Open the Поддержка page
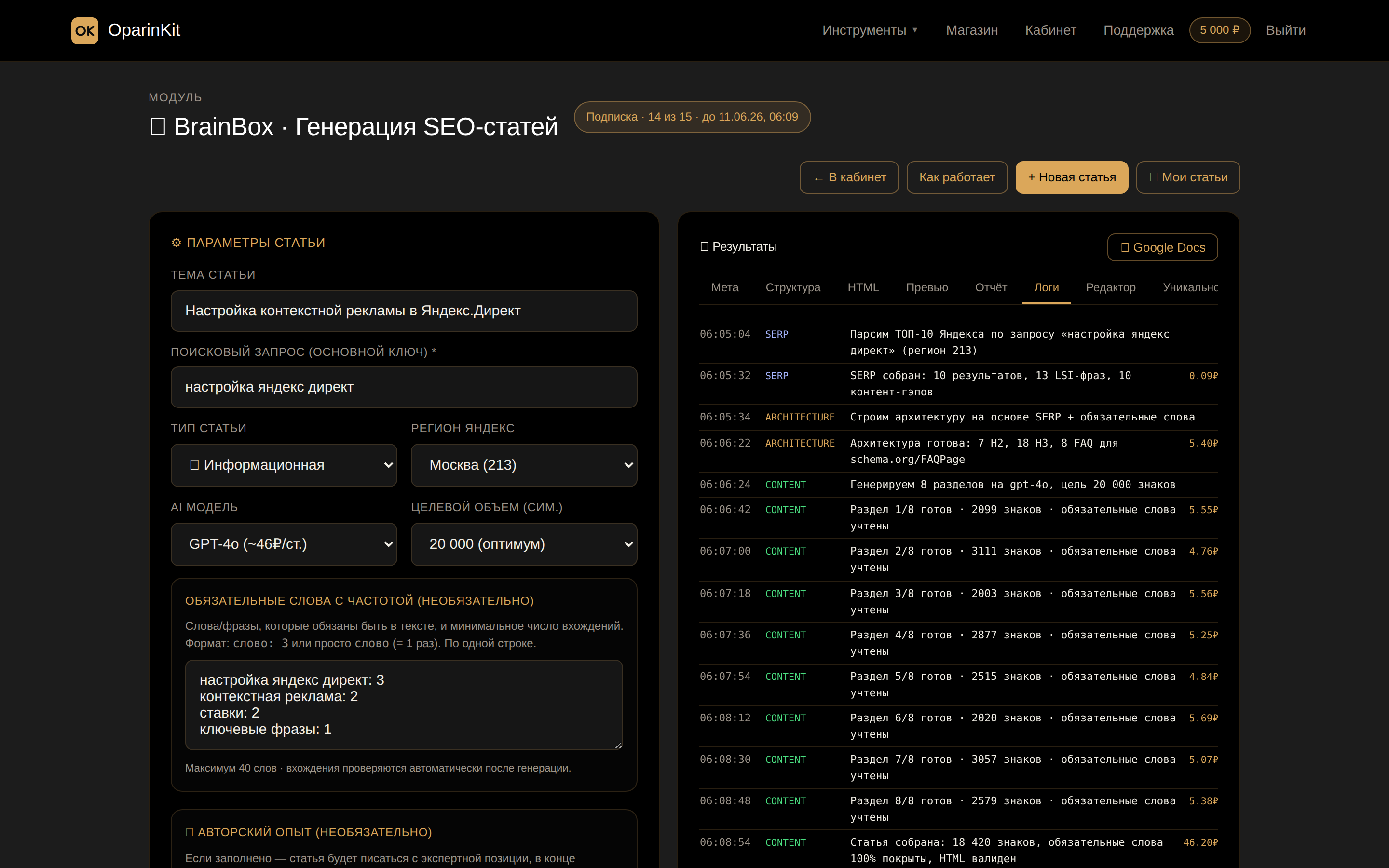1389x868 pixels. coord(1138,30)
